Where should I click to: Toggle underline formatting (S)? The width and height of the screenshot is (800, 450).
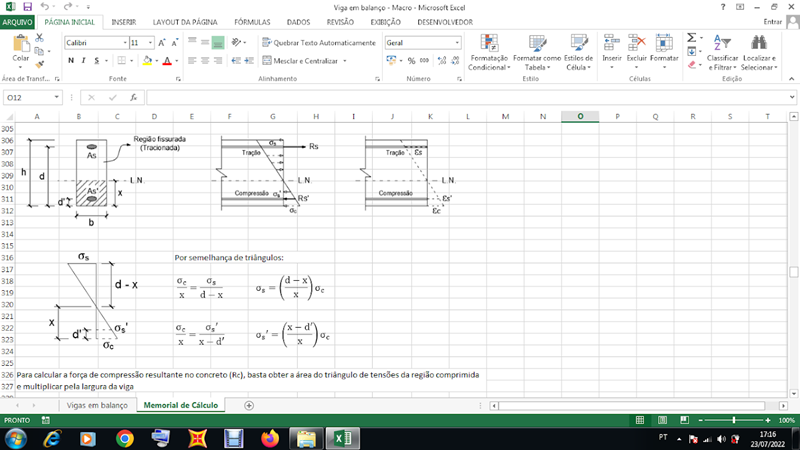click(x=96, y=61)
